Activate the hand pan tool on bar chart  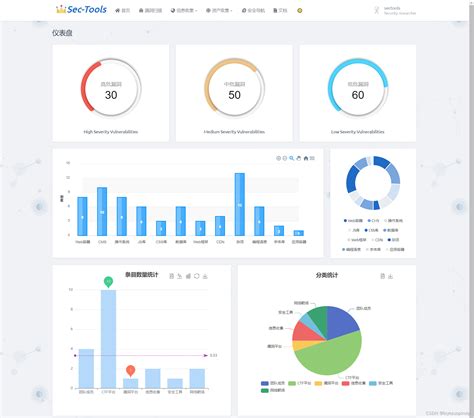pyautogui.click(x=299, y=158)
